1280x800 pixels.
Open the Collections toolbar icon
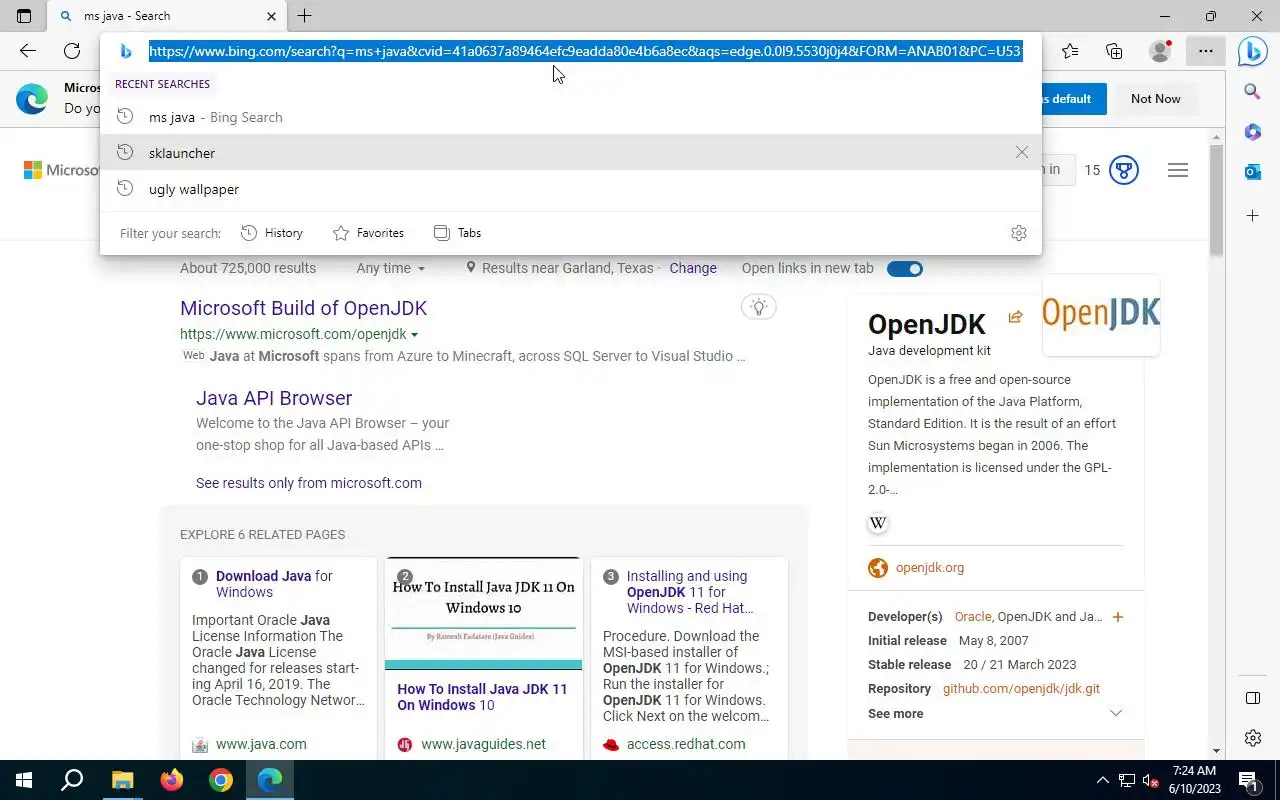pyautogui.click(x=1114, y=51)
